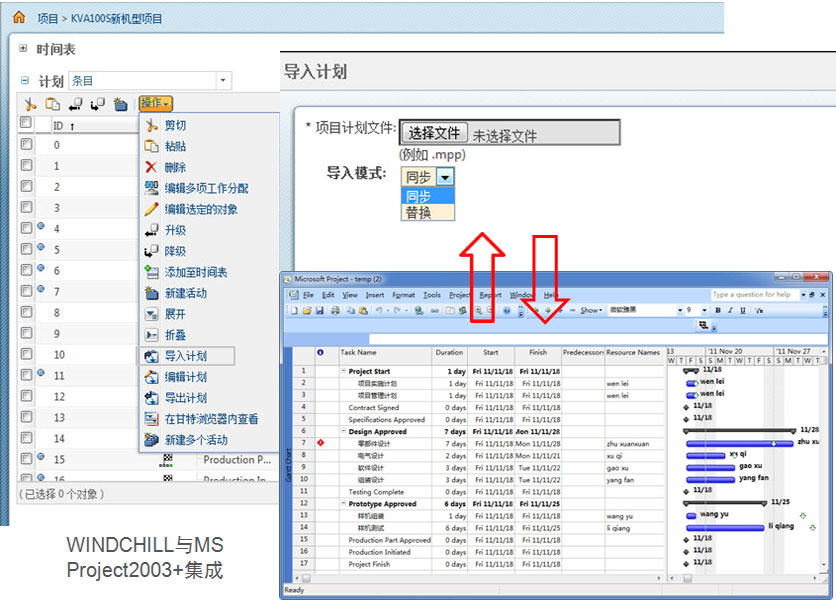Select 导出计划 menu entry
This screenshot has width=836, height=600.
(186, 398)
